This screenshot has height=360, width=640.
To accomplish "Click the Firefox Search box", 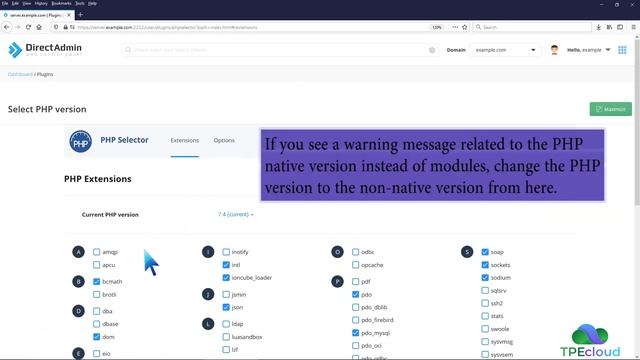I will (x=532, y=27).
